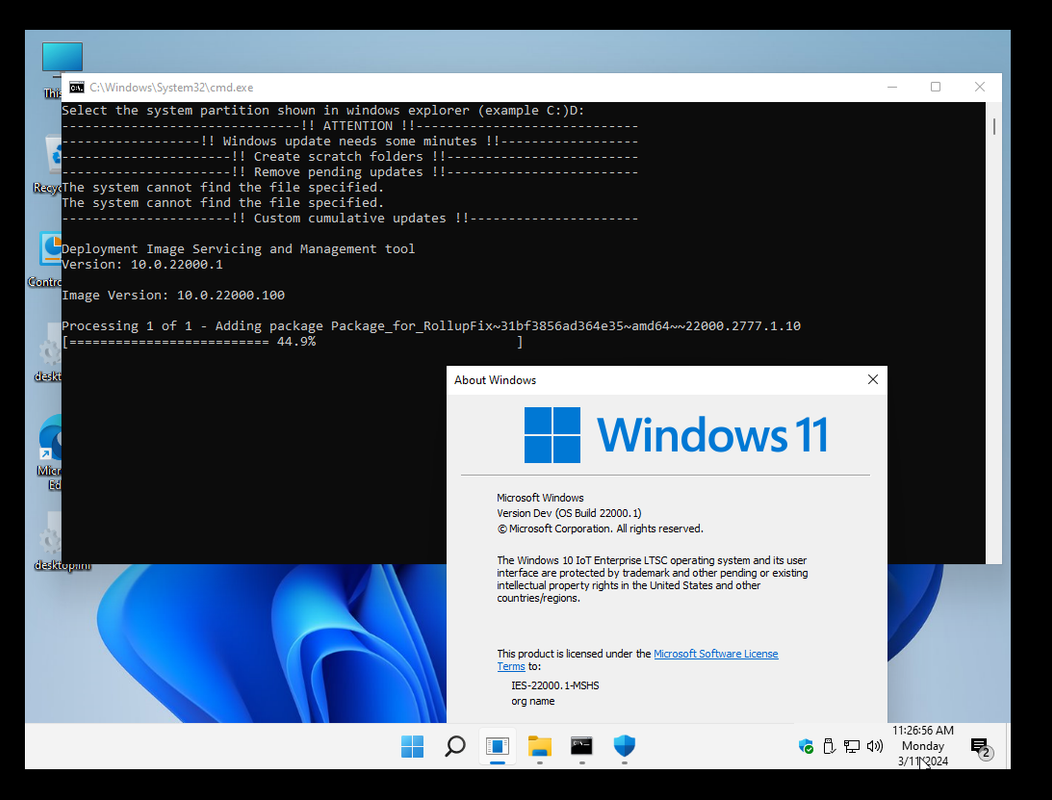The width and height of the screenshot is (1052, 800).
Task: Open Windows Security tray icon
Action: point(806,746)
